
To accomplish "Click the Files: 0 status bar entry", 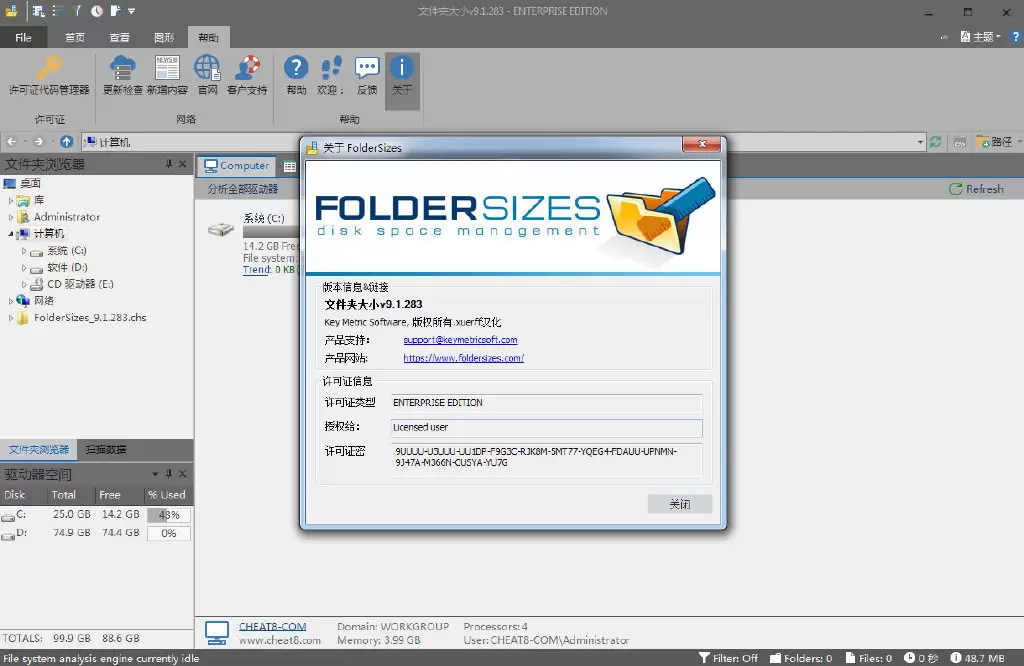I will (869, 658).
